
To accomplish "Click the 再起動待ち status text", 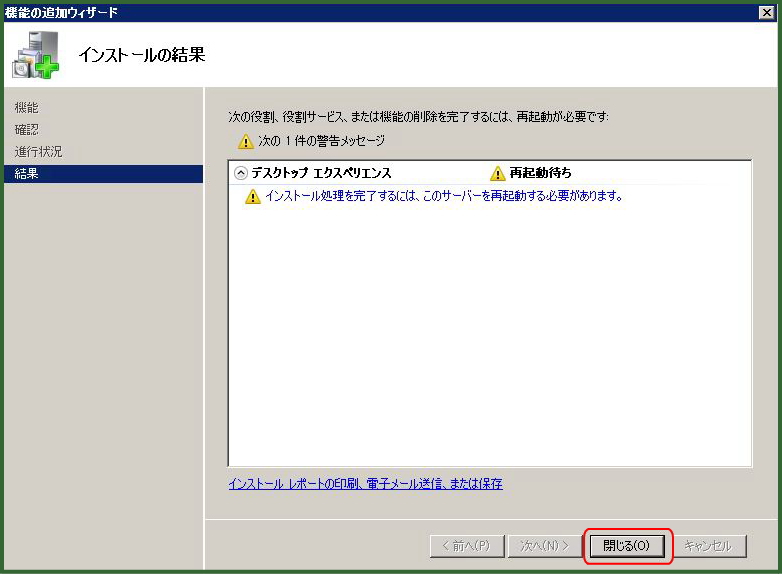I will (540, 173).
